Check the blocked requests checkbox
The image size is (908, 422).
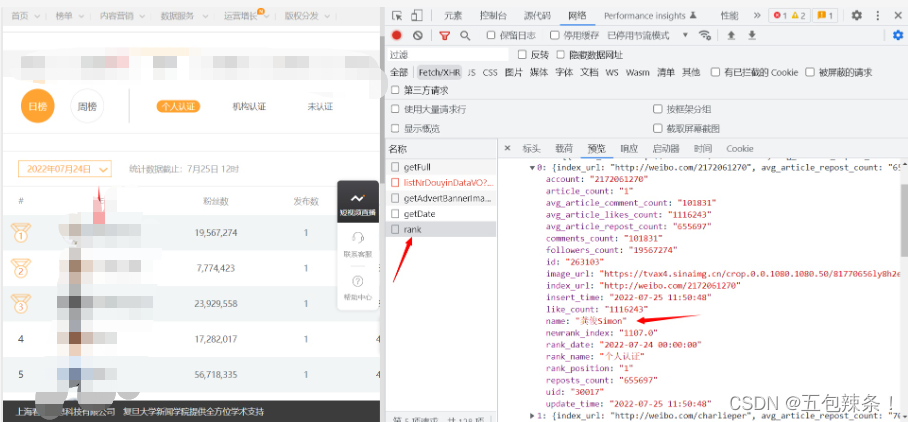810,72
